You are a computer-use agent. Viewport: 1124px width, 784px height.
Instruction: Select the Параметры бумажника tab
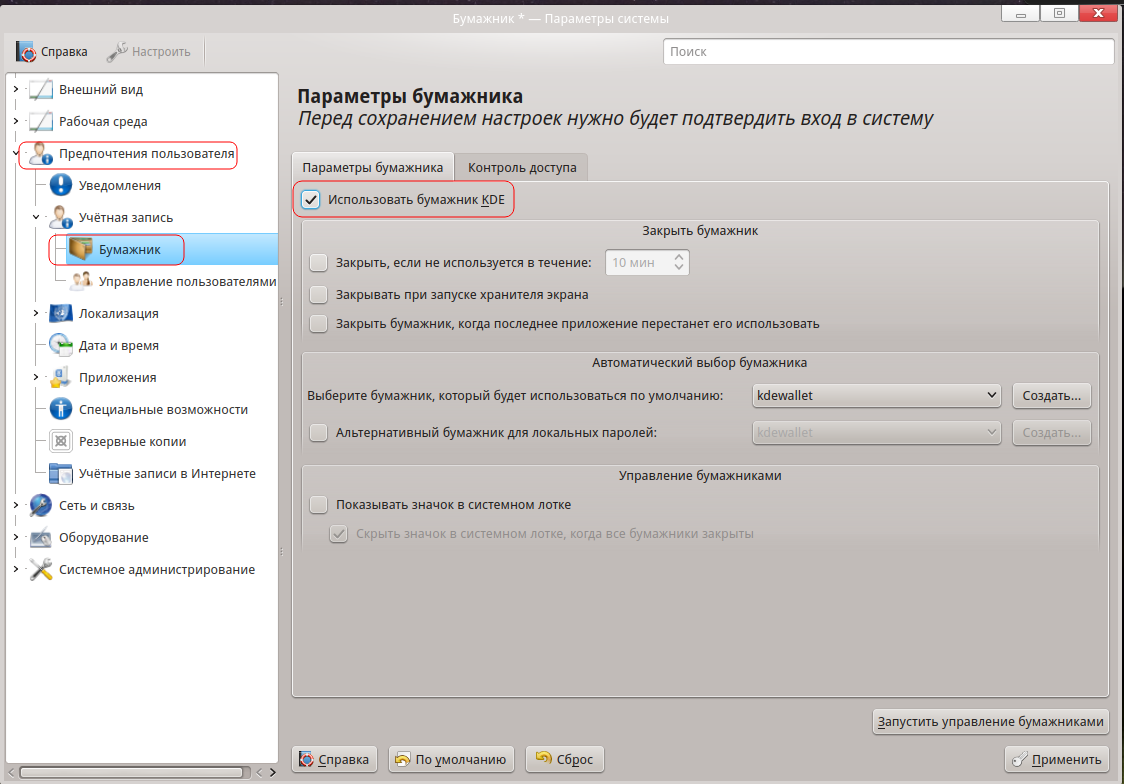click(x=373, y=167)
